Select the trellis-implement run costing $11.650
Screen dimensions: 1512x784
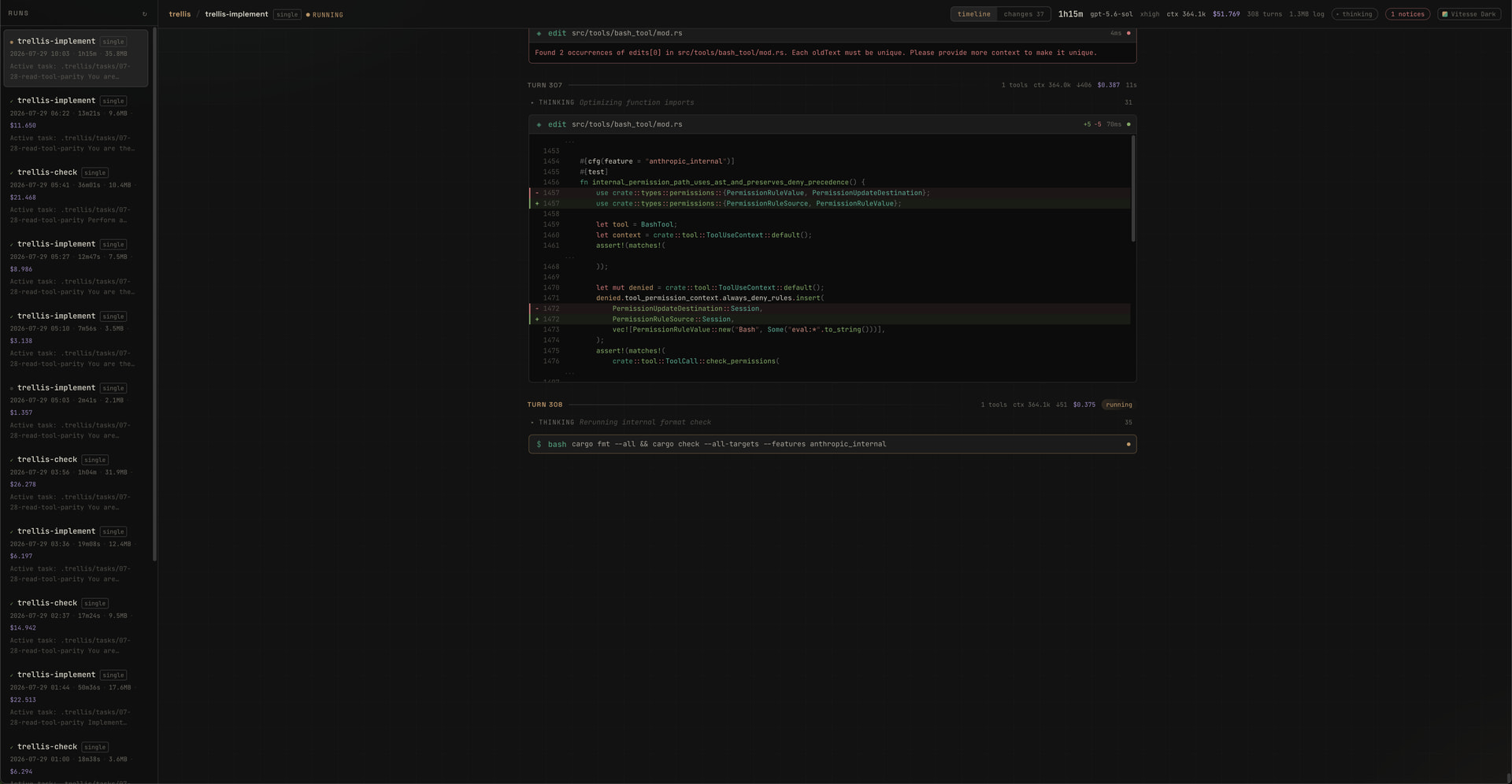click(76, 124)
